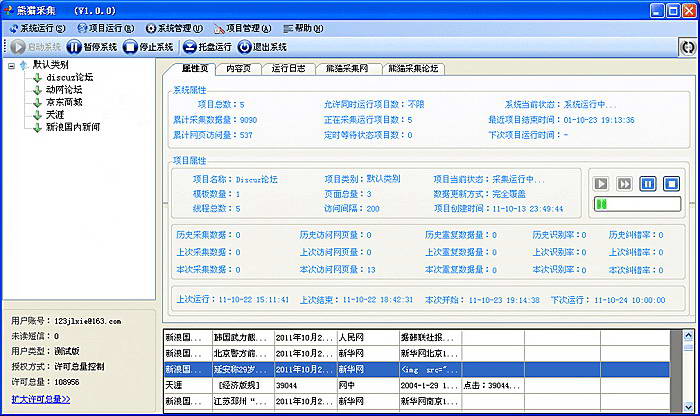This screenshot has width=700, height=416.
Task: Click the data list scroll up arrow
Action: 688,336
